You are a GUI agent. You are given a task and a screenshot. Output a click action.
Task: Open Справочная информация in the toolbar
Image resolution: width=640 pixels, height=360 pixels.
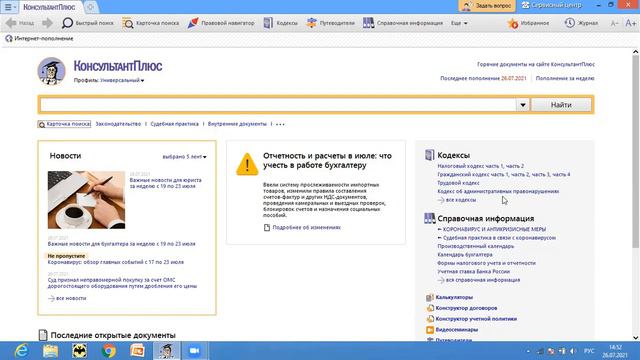403,23
